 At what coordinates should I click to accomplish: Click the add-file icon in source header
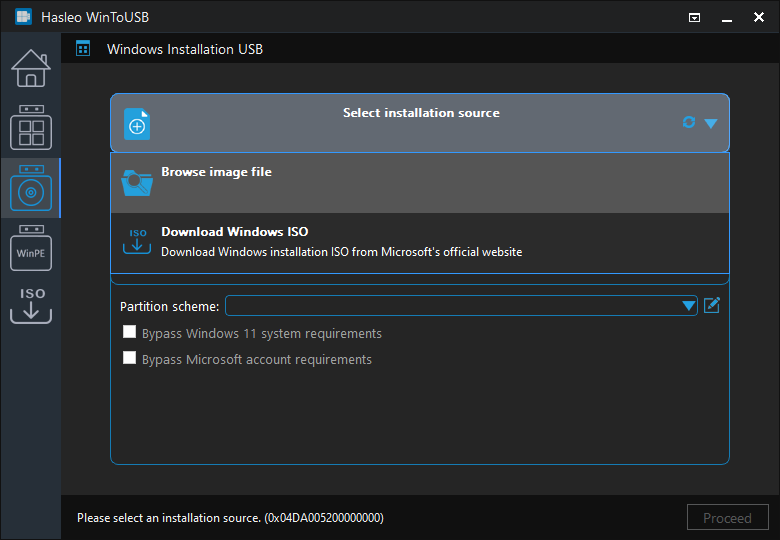click(x=137, y=124)
